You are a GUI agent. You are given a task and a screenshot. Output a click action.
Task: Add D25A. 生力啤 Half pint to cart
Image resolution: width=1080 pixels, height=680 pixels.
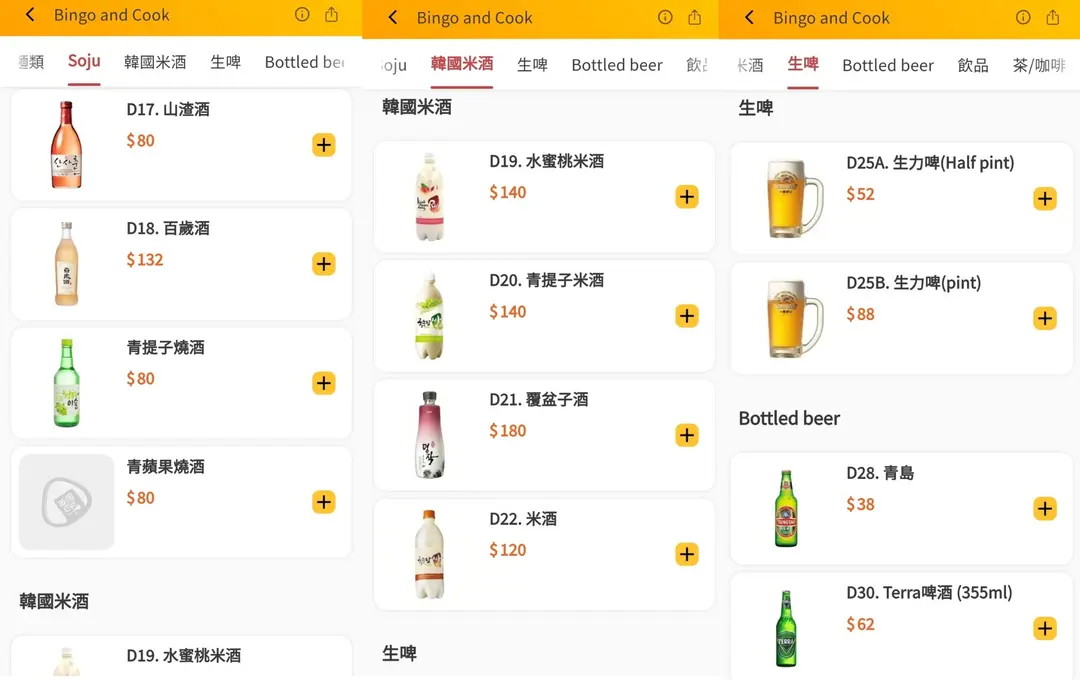pyautogui.click(x=1044, y=198)
